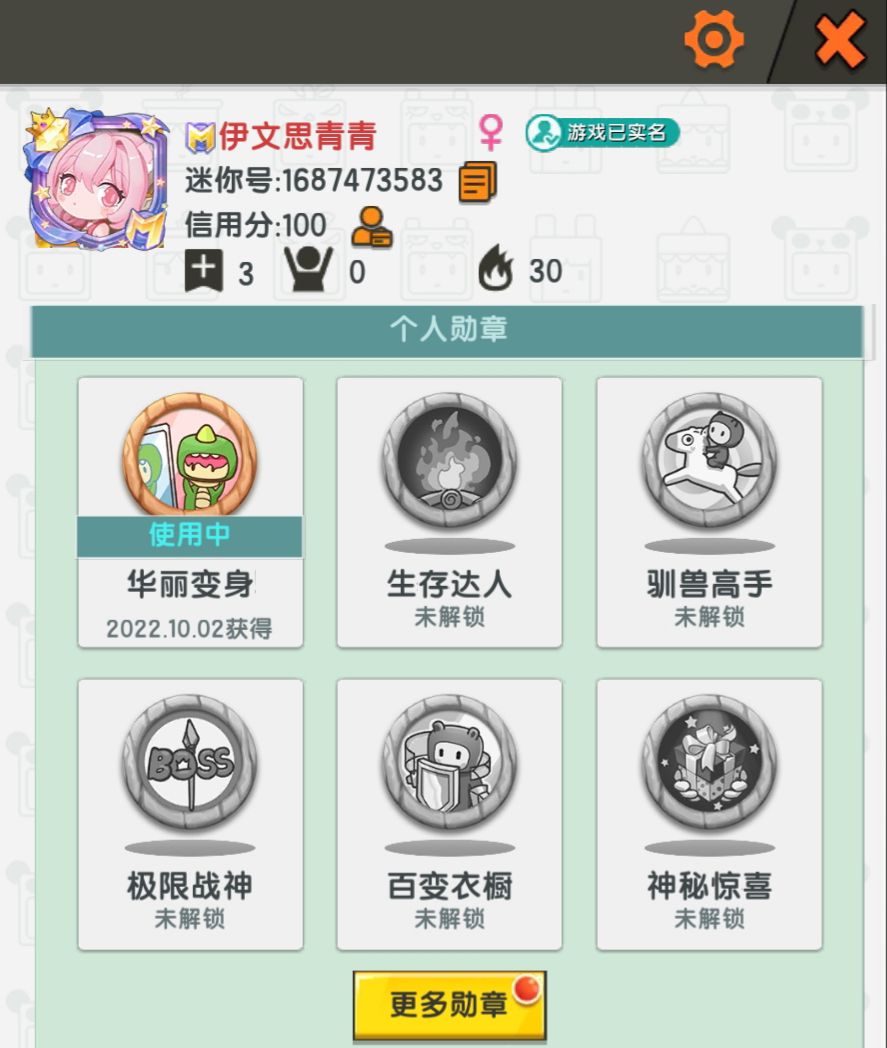This screenshot has width=887, height=1048.
Task: Open the 更多勋章 yellow button
Action: click(449, 1006)
